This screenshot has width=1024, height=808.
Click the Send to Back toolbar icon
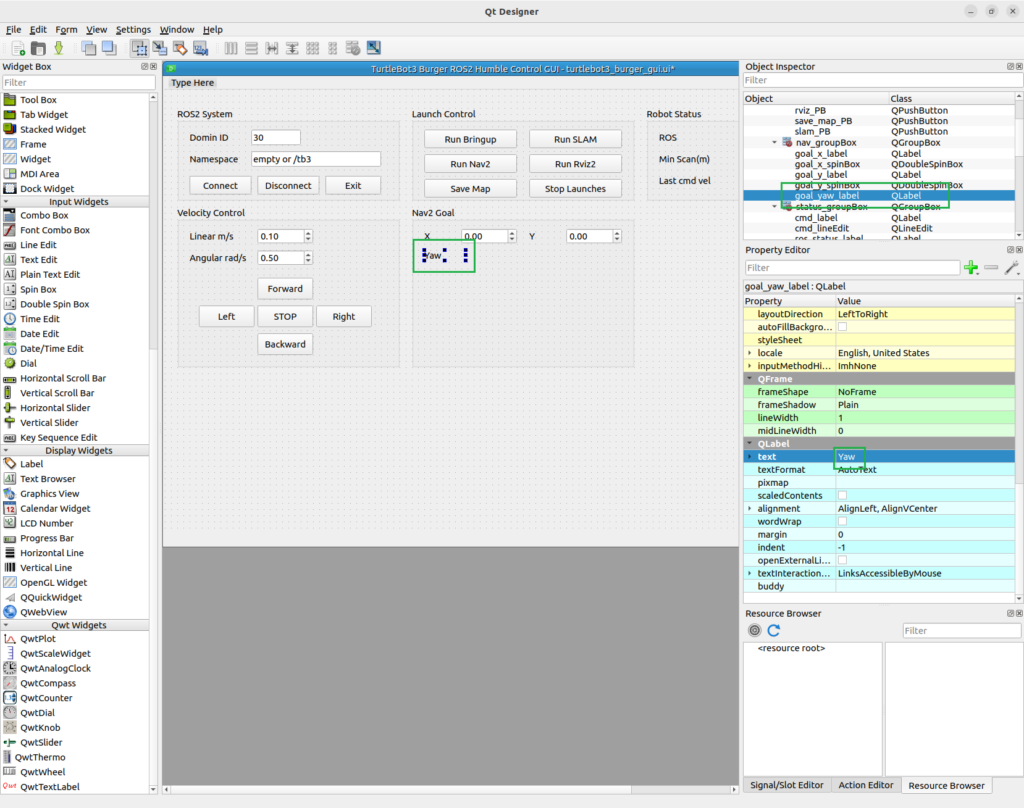(x=89, y=48)
